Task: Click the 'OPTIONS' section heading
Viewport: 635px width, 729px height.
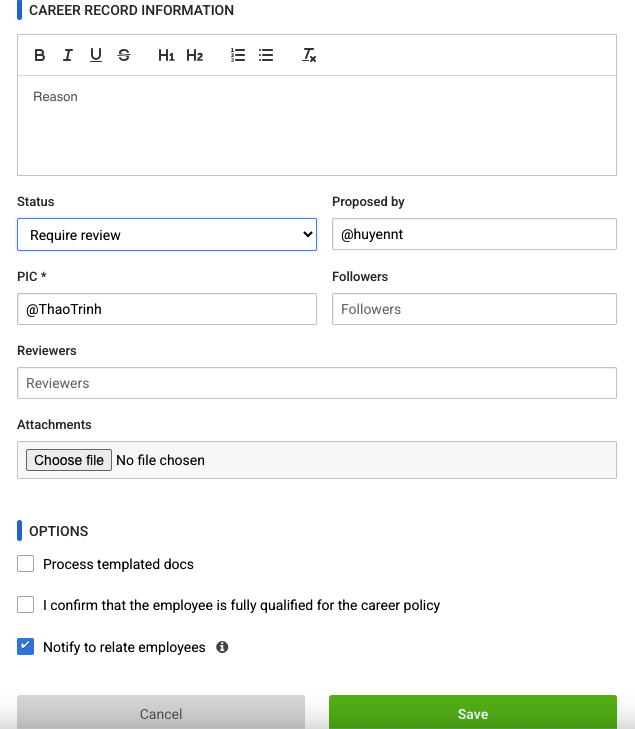Action: (x=59, y=531)
